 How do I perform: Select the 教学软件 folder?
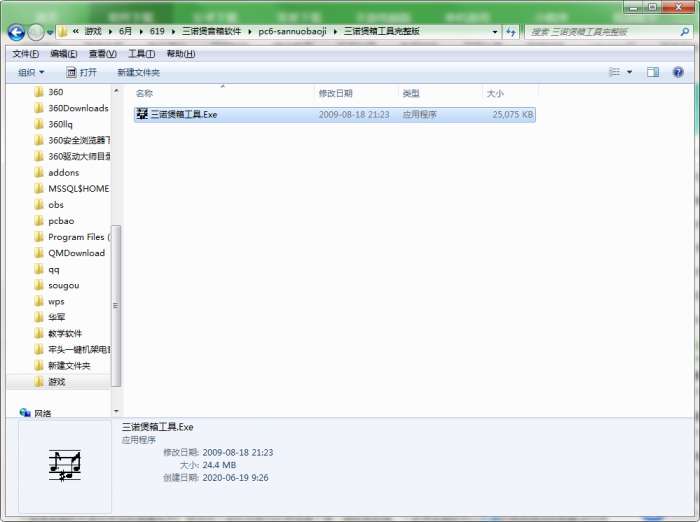[x=58, y=334]
